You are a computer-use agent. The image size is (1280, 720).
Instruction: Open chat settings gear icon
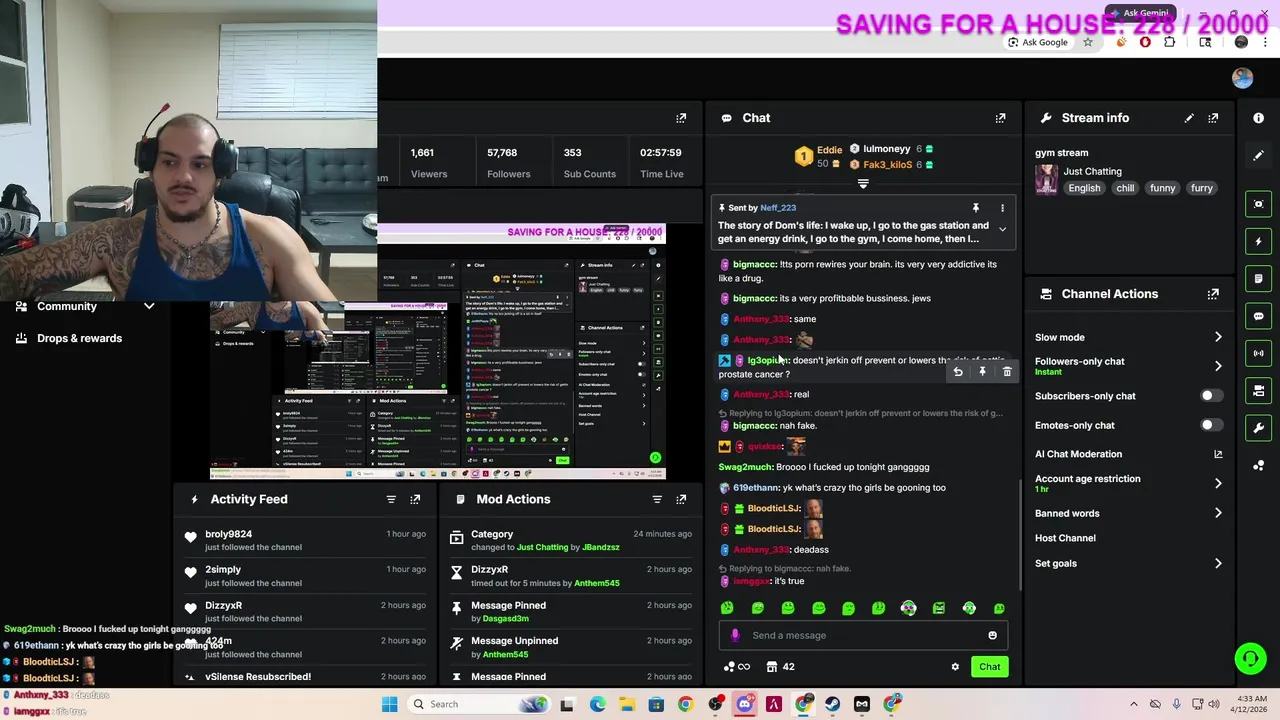tap(955, 667)
